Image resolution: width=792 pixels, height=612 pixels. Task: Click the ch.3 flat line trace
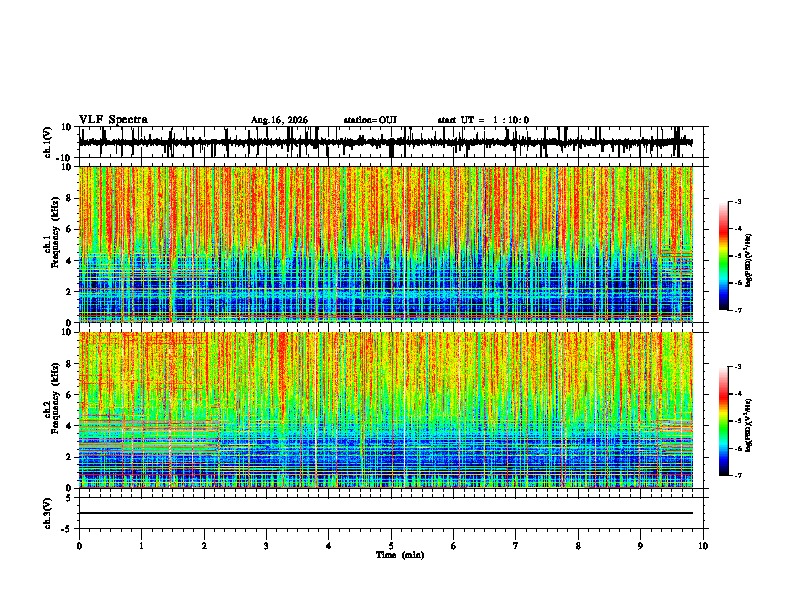click(385, 513)
